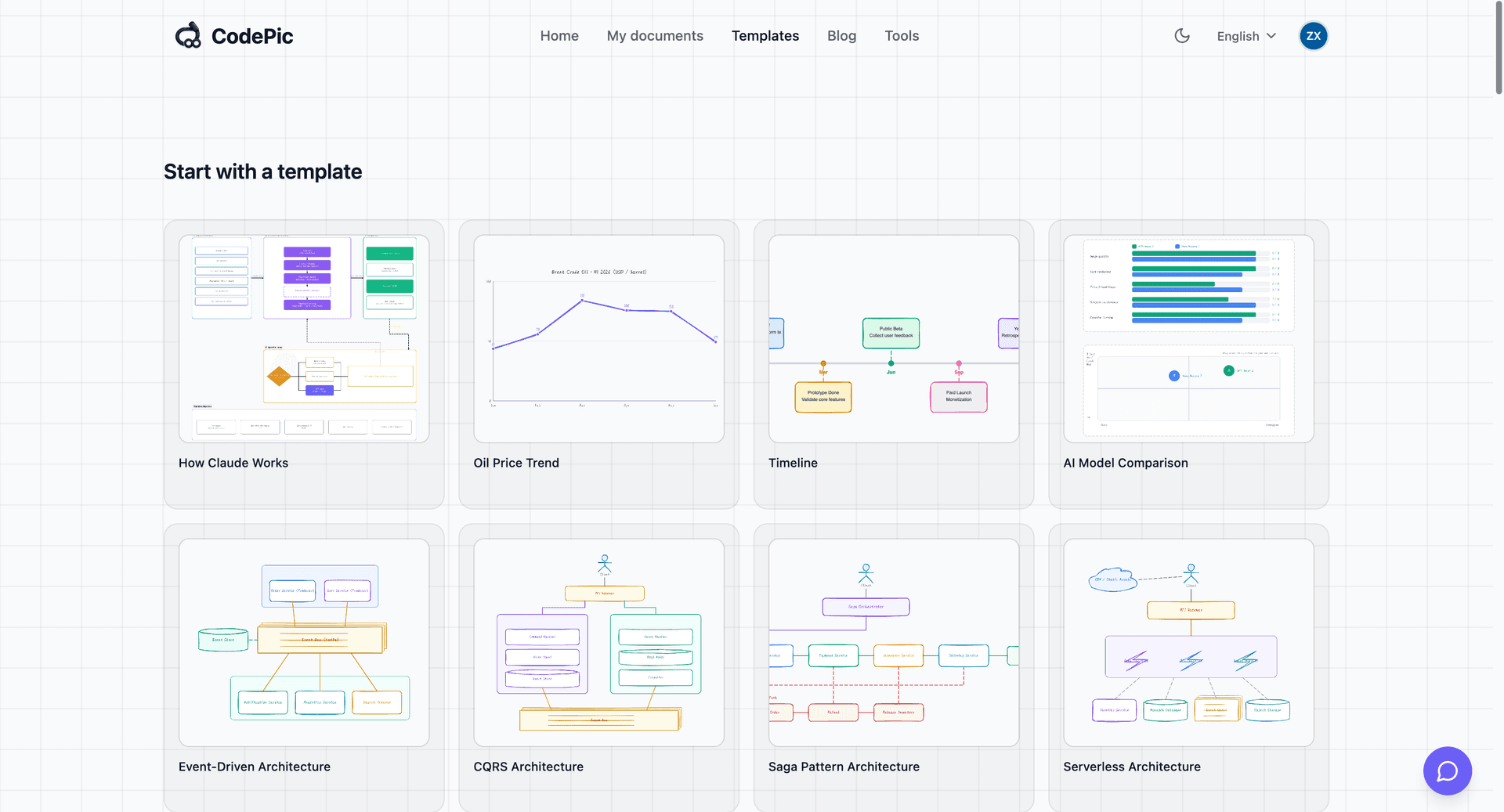This screenshot has width=1504, height=812.
Task: Select the CQRS Architecture diagram thumbnail
Action: tap(598, 642)
